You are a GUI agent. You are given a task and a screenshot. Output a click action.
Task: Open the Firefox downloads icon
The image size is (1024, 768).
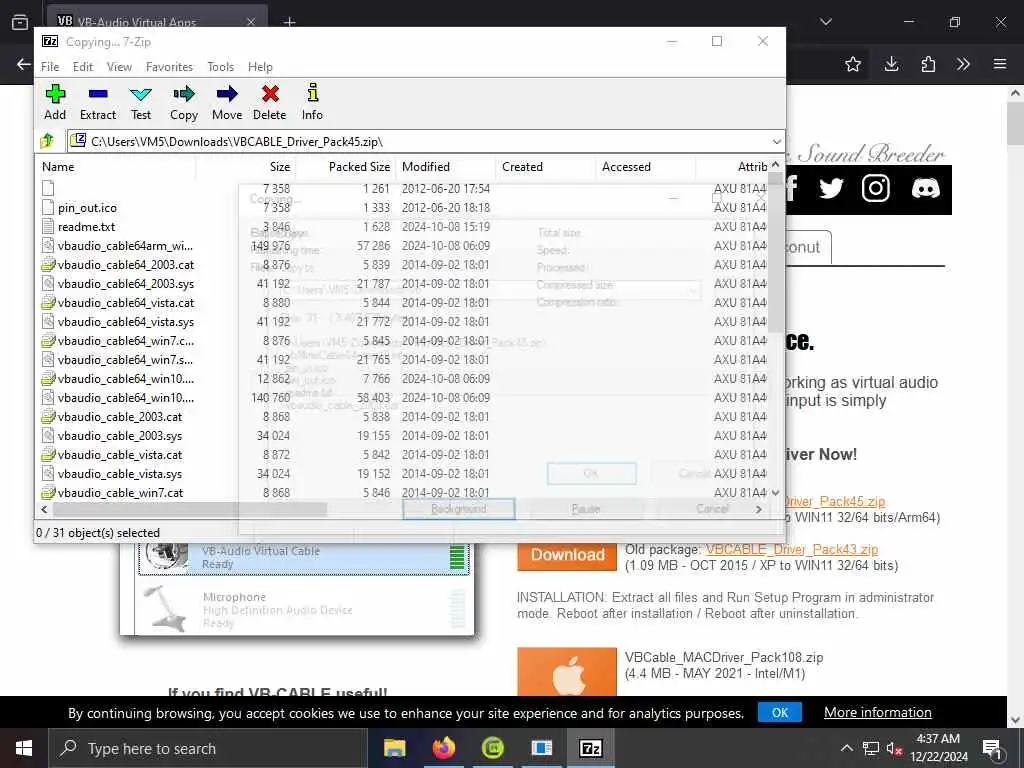[891, 64]
